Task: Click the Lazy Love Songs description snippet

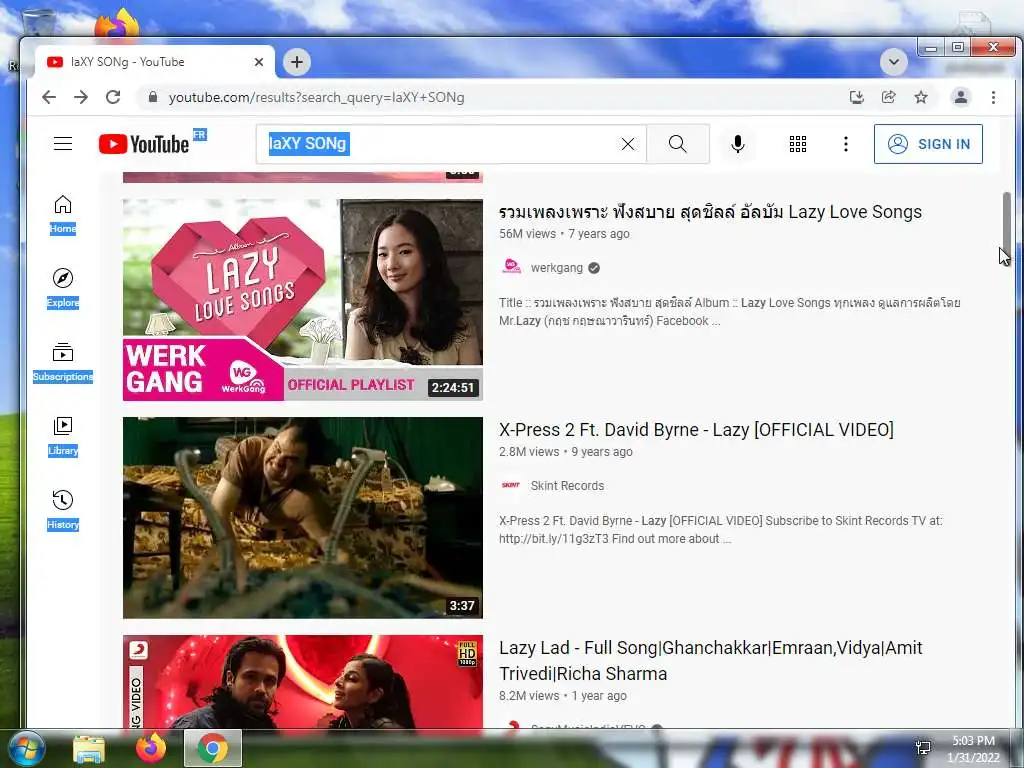Action: 729,312
